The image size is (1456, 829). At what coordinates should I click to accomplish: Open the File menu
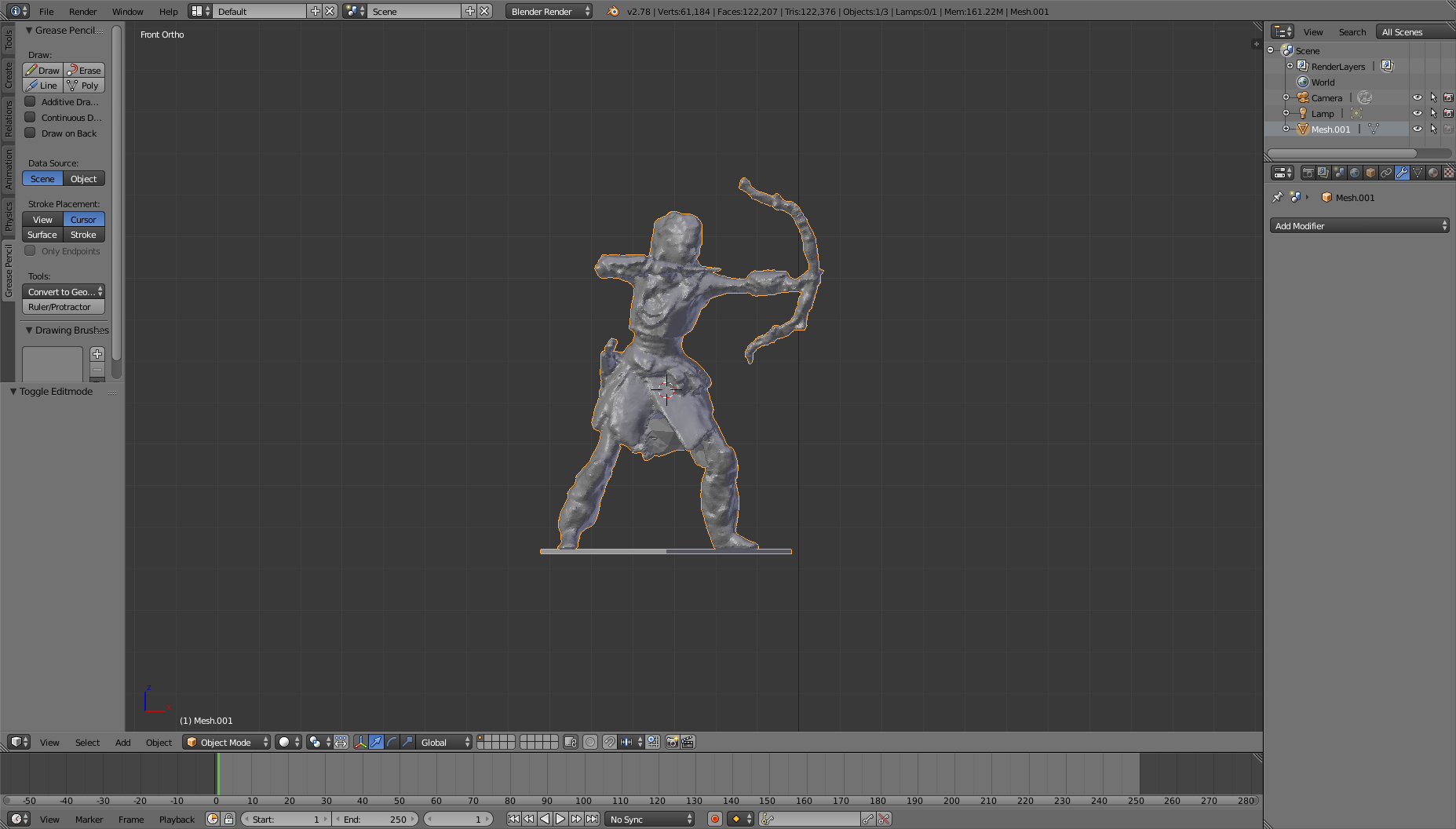(46, 11)
